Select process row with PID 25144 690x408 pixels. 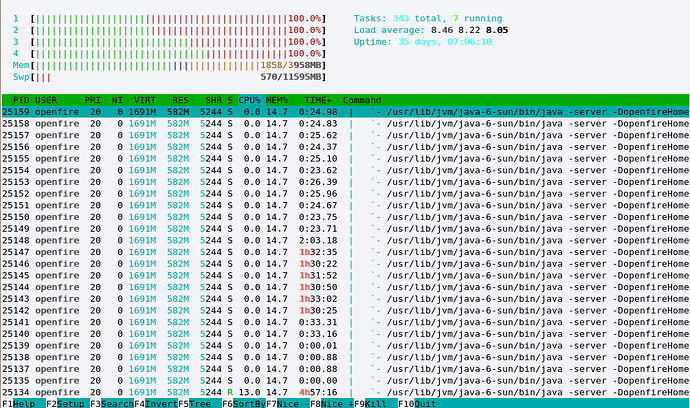tap(345, 287)
